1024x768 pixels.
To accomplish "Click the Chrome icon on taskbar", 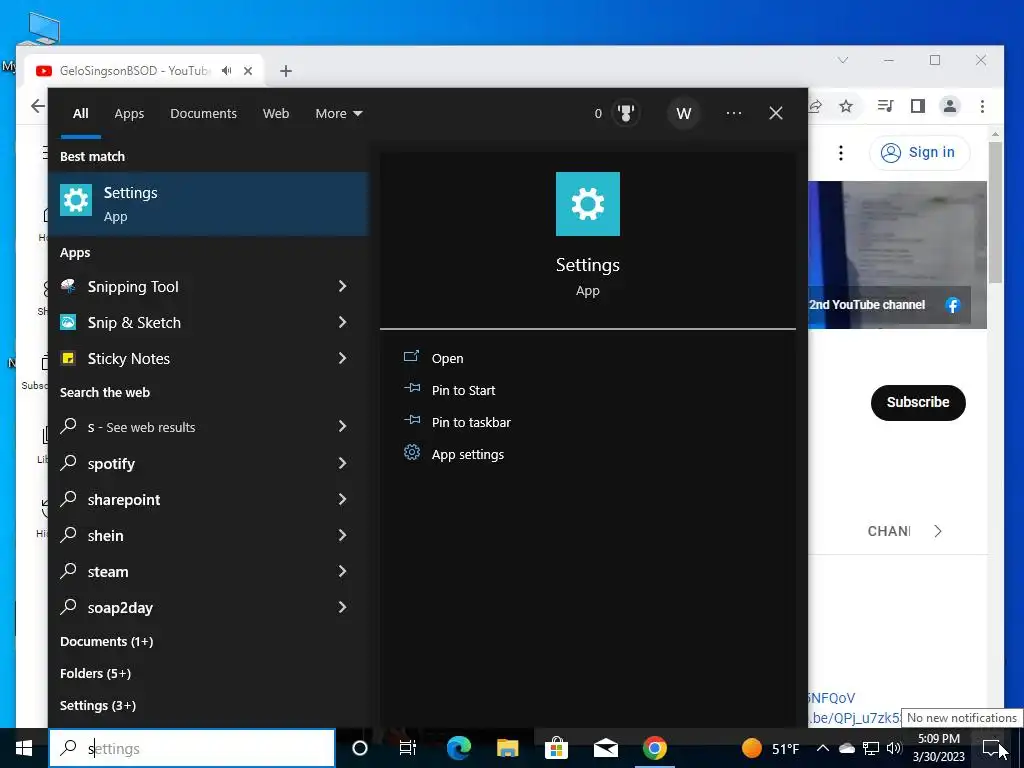I will click(654, 748).
